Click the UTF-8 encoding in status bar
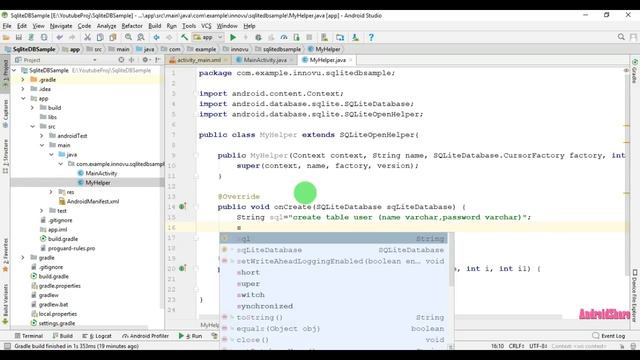Viewport: 640px width, 360px height. (x=538, y=346)
